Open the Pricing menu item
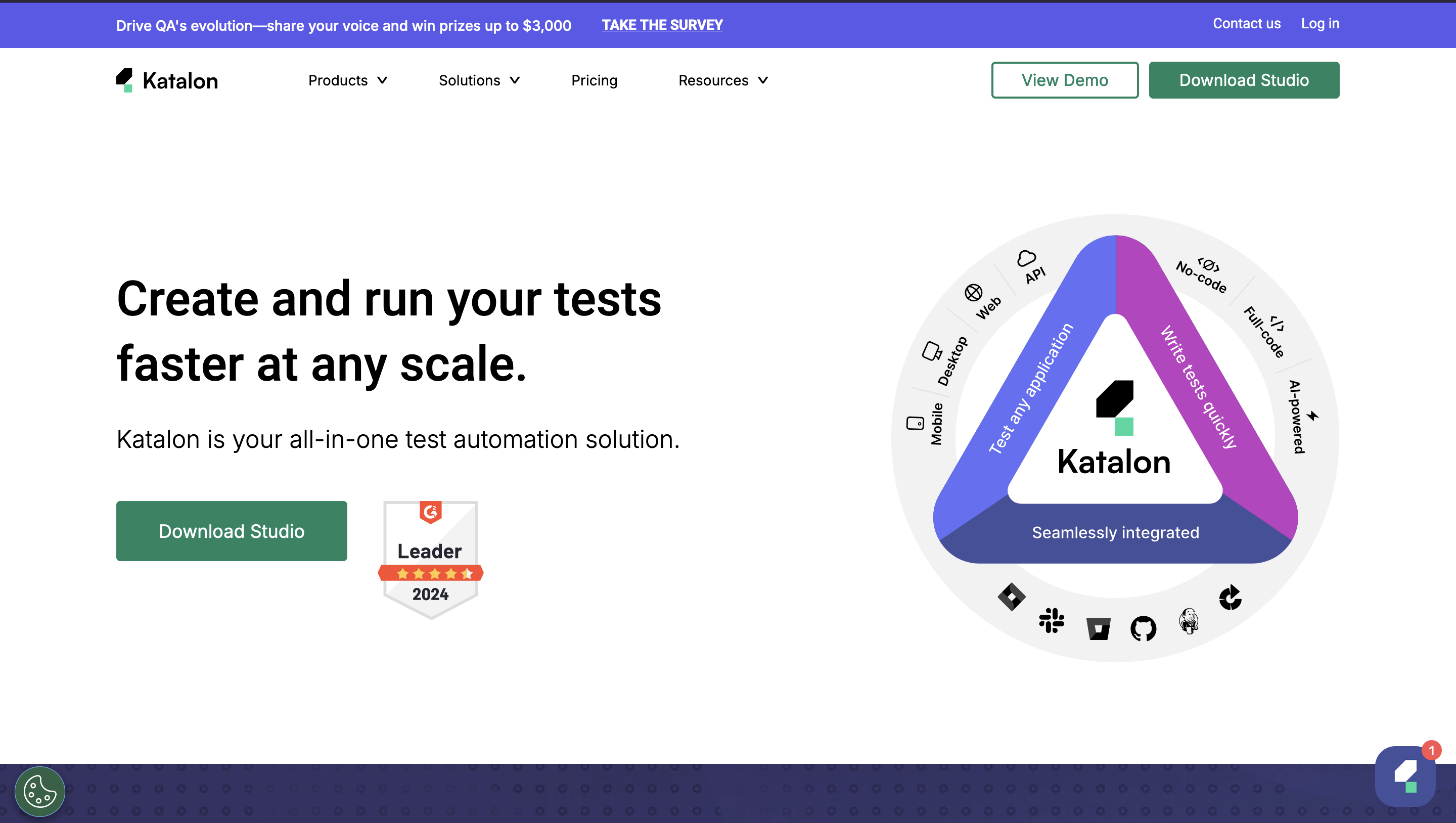The height and width of the screenshot is (823, 1456). tap(594, 80)
